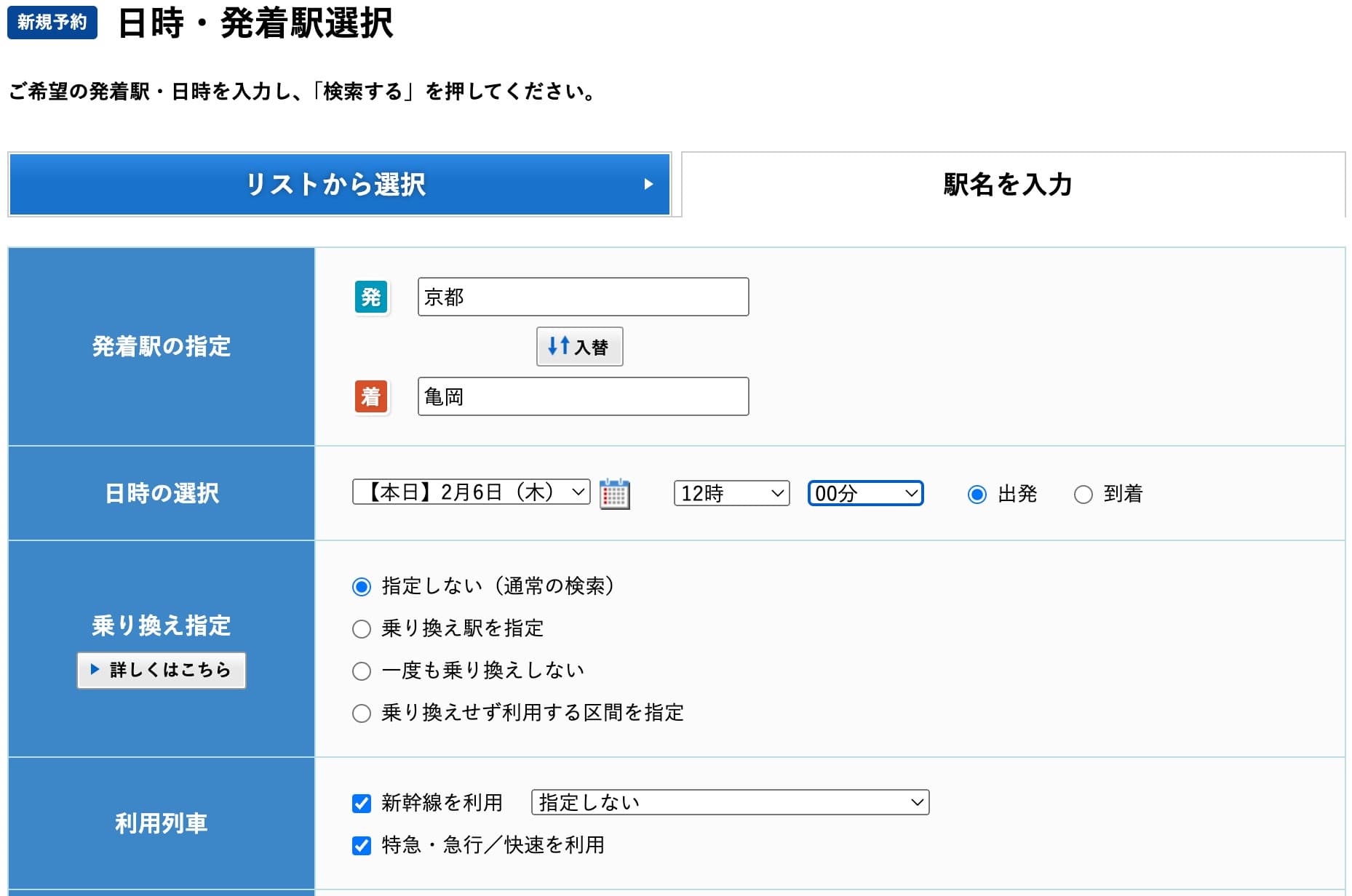Open 詳しくはこちら details button
Screen dimensions: 1352x896
point(162,670)
